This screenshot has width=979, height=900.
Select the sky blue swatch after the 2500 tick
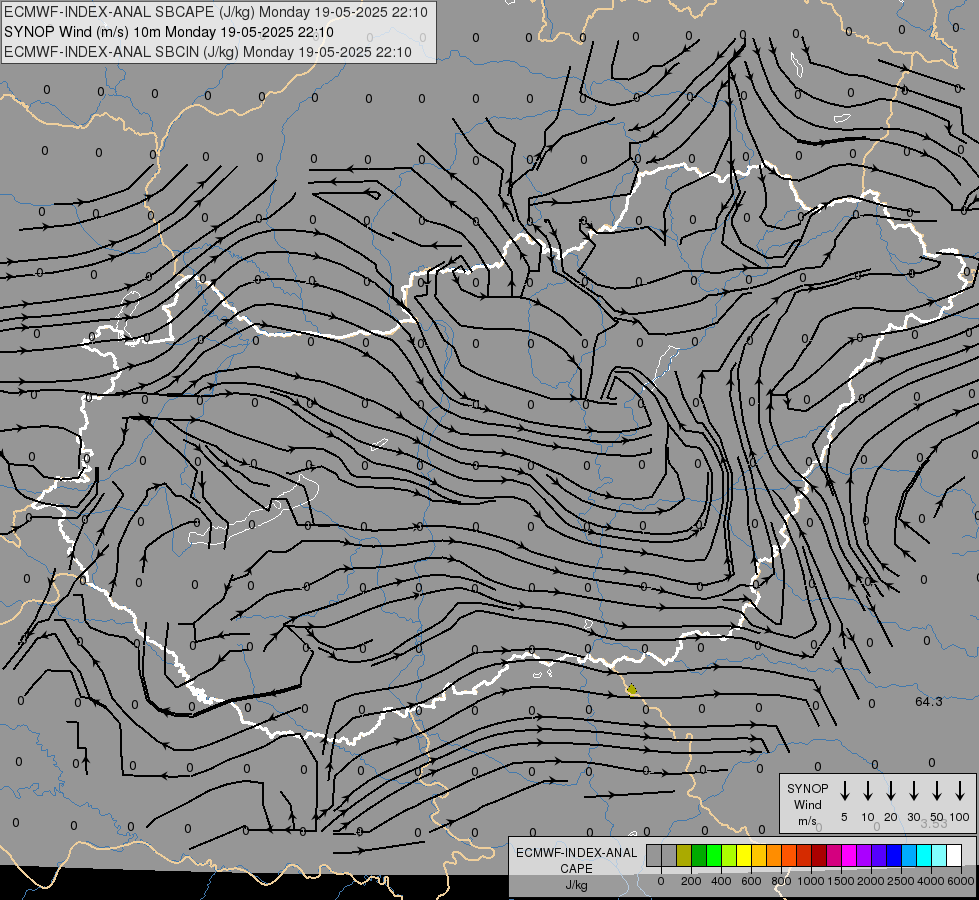pos(908,855)
